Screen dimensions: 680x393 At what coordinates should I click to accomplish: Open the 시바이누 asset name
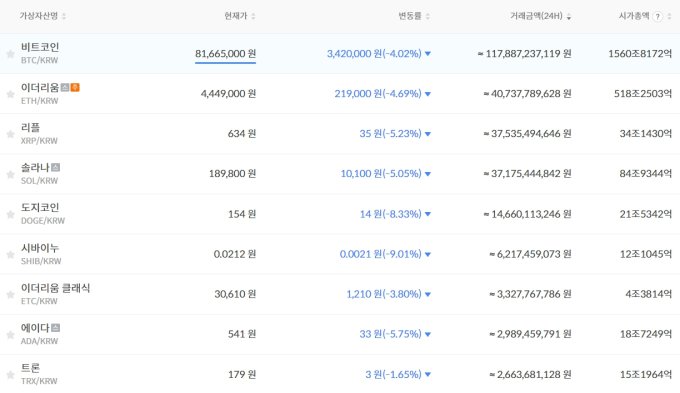(40, 248)
